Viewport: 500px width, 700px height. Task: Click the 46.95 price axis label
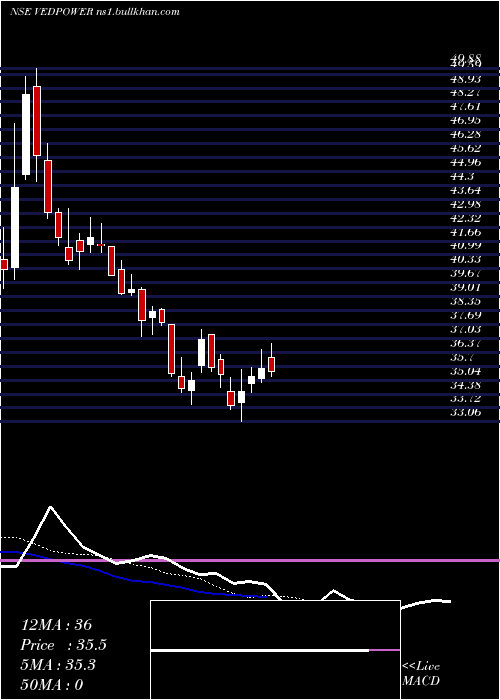tap(466, 121)
